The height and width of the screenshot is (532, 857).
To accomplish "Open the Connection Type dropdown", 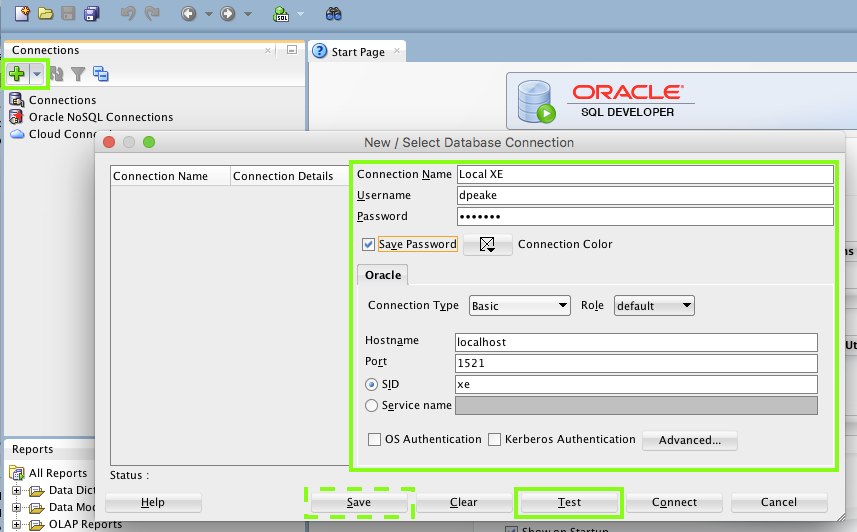I will (520, 306).
